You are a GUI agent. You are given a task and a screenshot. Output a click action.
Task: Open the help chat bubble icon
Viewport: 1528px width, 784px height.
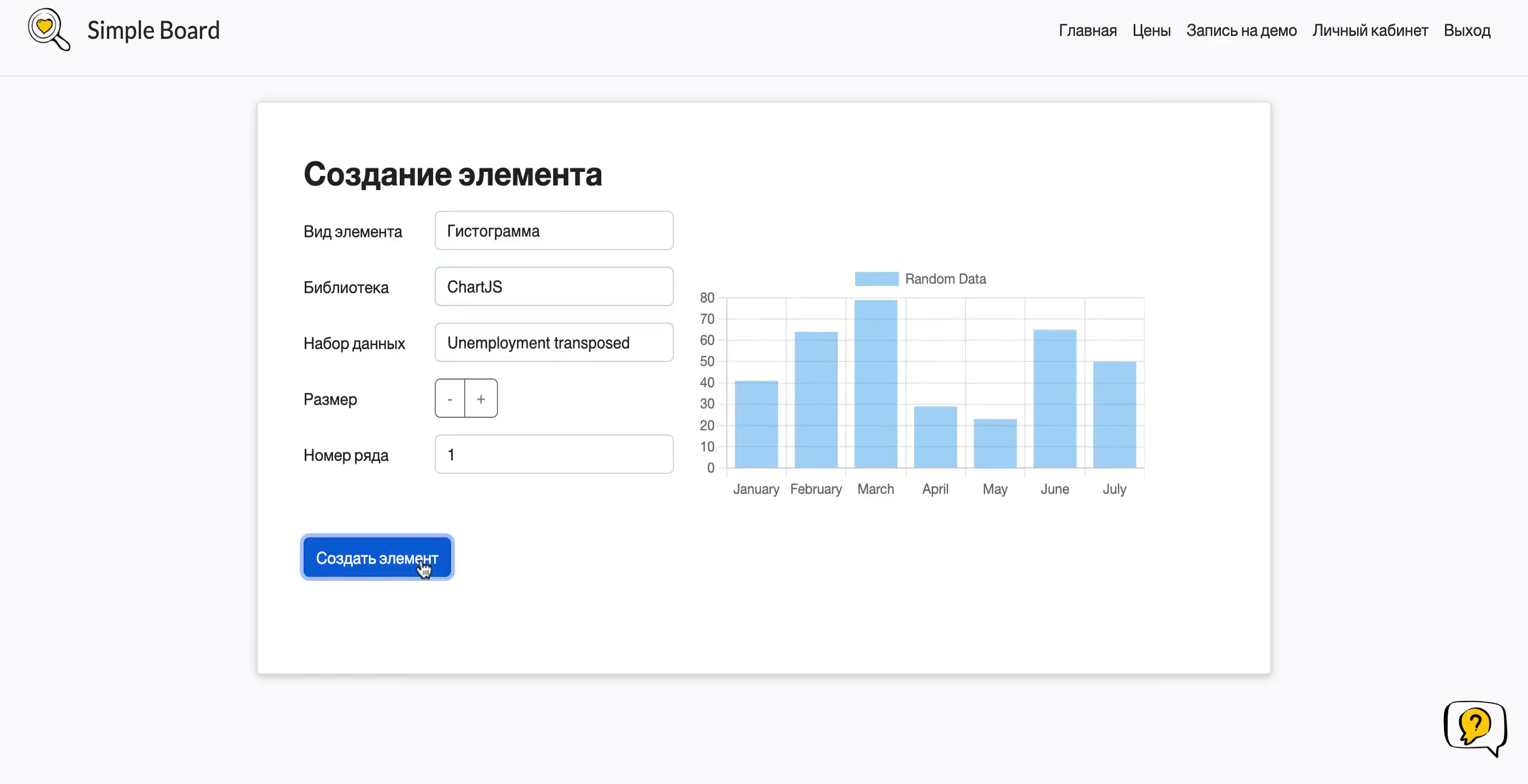(1475, 728)
